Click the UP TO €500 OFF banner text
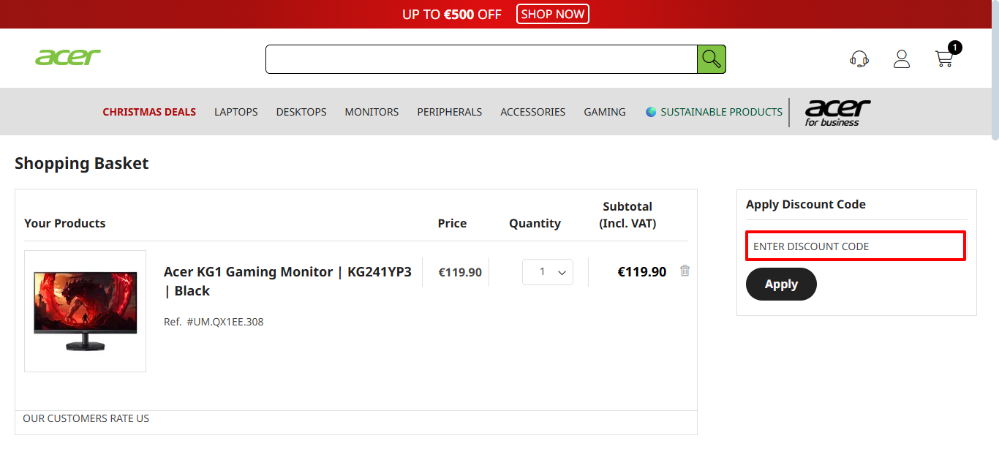999x462 pixels. click(x=452, y=14)
